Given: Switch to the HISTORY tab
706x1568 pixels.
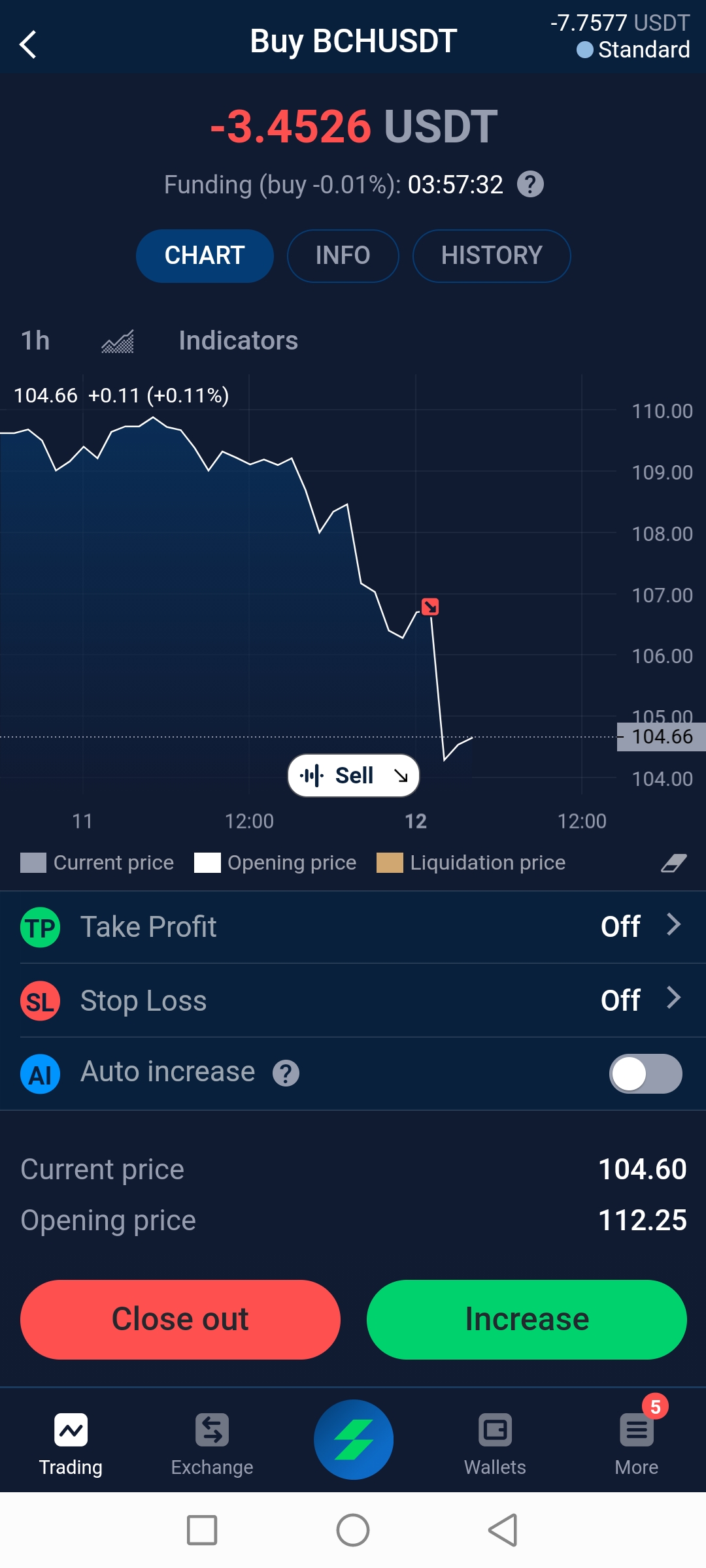Looking at the screenshot, I should click(x=492, y=255).
